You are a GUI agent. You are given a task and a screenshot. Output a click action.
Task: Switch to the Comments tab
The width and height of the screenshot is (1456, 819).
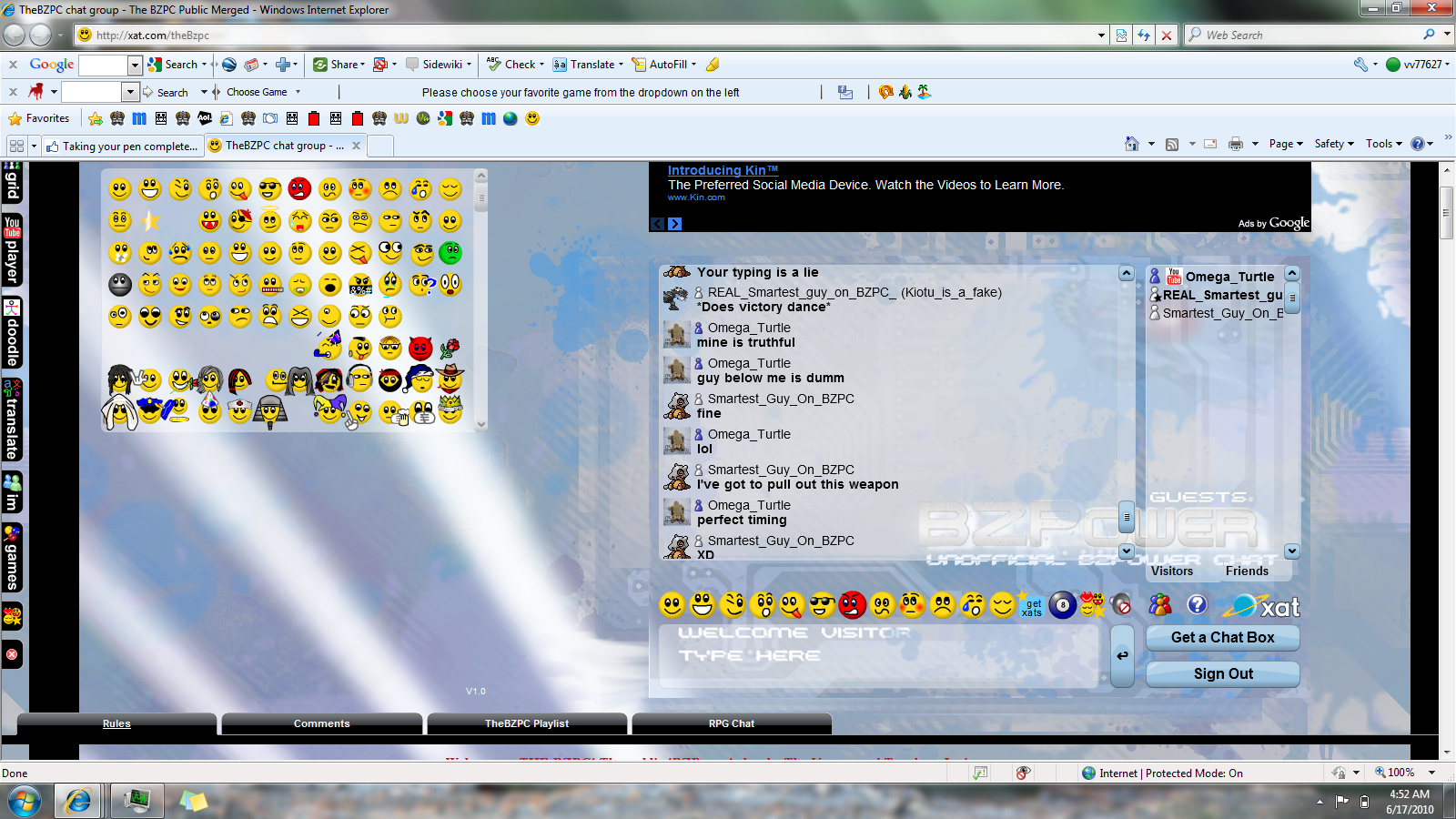pyautogui.click(x=321, y=723)
